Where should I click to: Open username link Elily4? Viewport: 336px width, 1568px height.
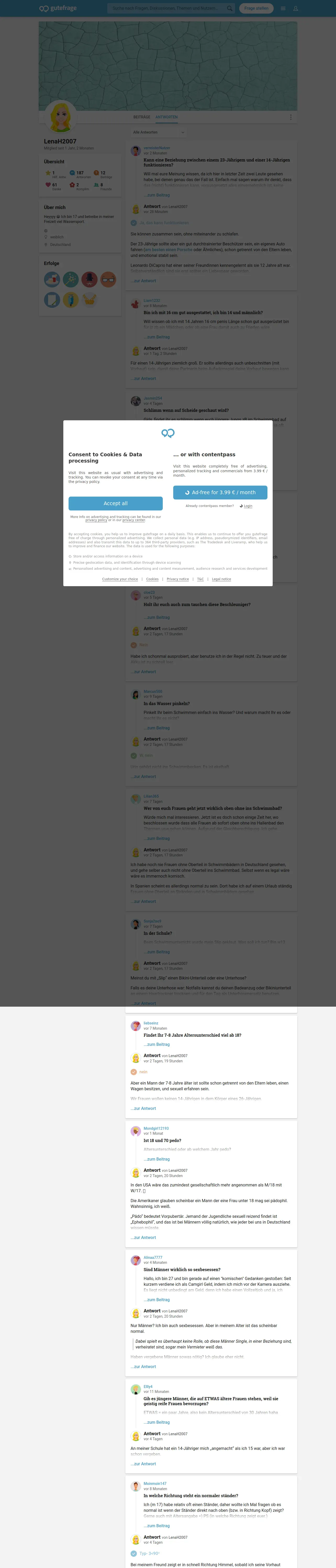coord(148,1387)
